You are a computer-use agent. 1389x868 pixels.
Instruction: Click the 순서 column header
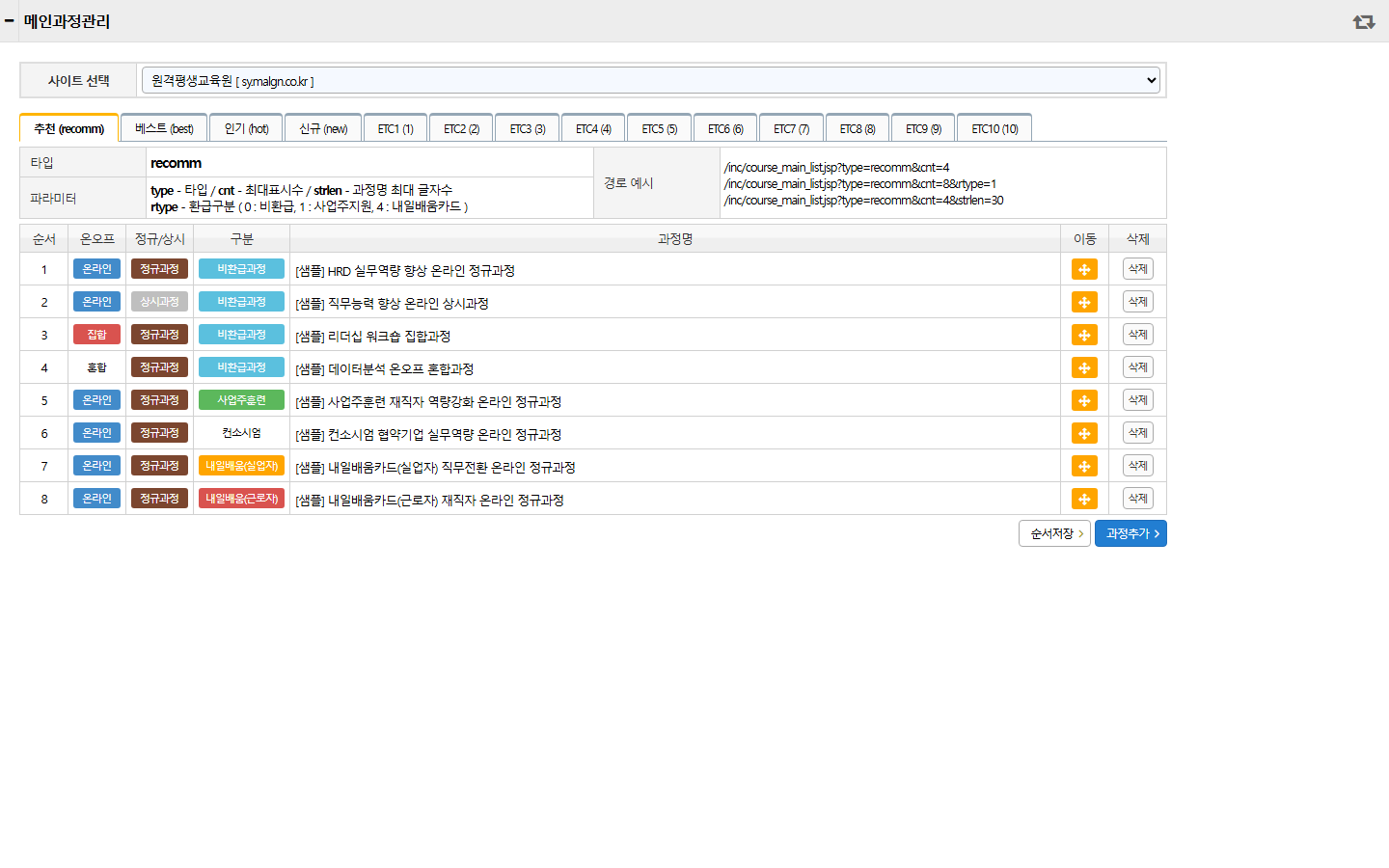coord(43,239)
